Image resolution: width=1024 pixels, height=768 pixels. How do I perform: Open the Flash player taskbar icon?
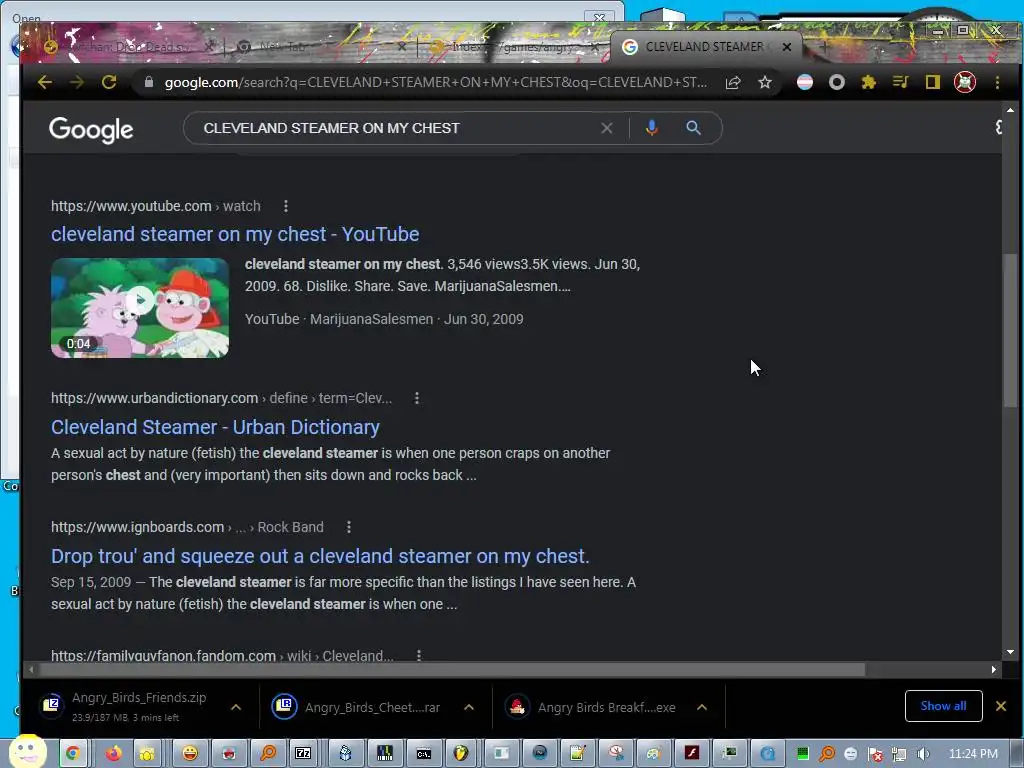coord(692,753)
